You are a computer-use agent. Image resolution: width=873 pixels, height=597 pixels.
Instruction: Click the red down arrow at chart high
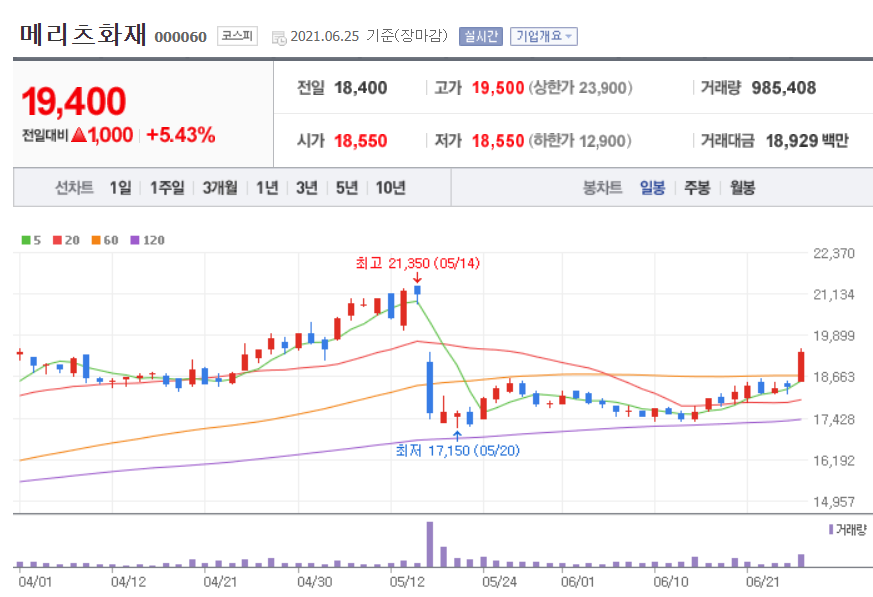coord(418,278)
